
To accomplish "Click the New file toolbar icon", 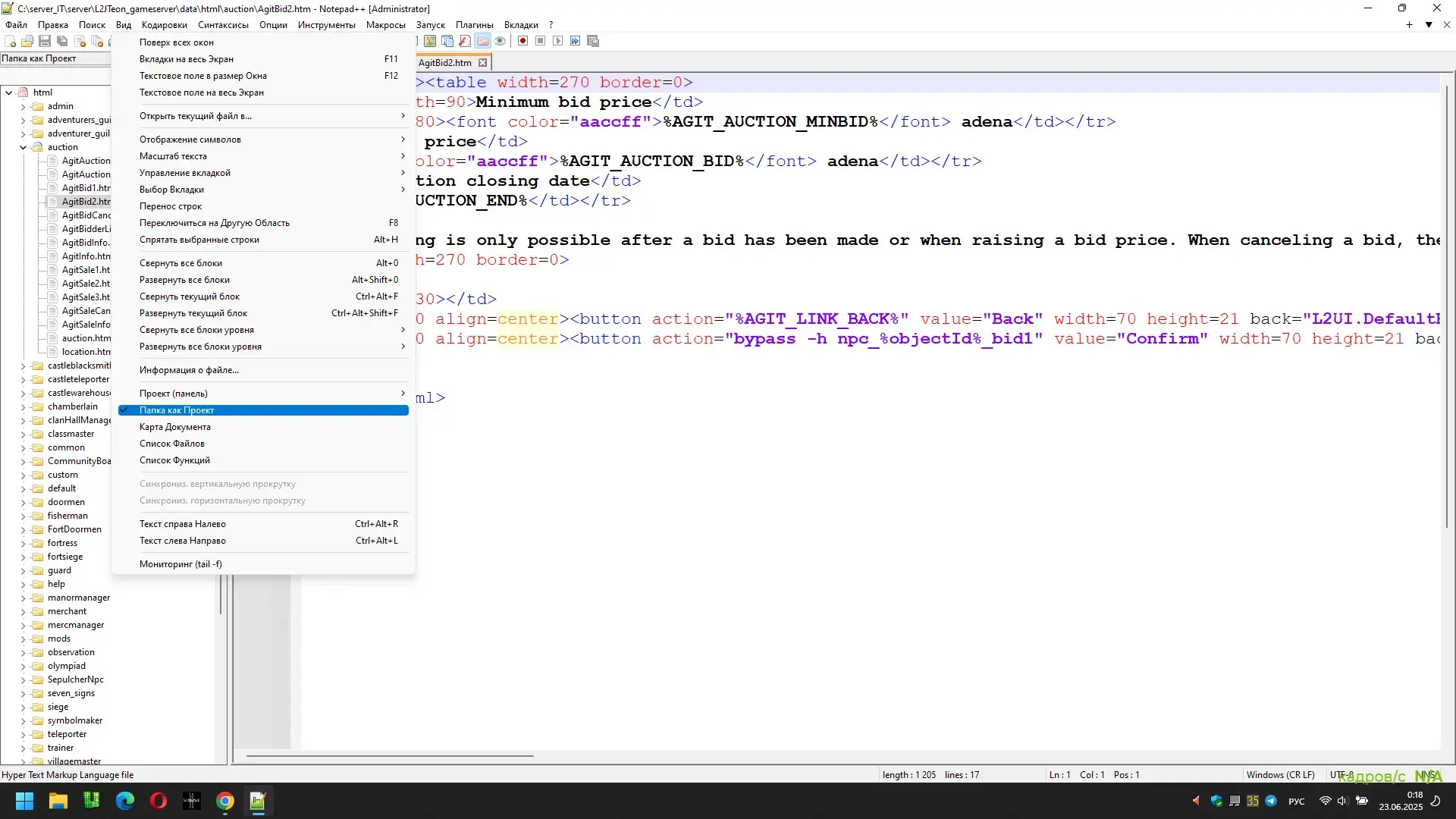I will pos(11,41).
